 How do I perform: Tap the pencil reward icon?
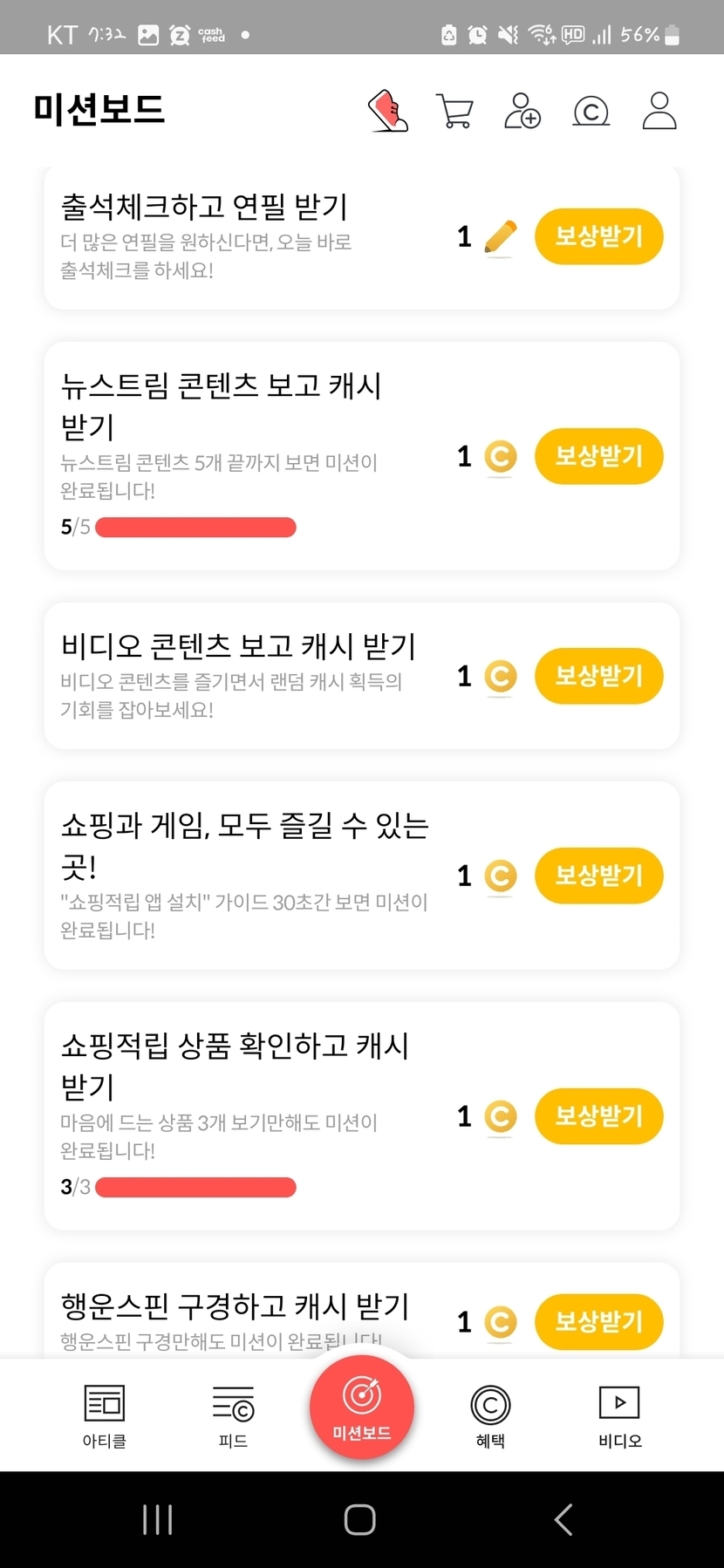click(500, 237)
